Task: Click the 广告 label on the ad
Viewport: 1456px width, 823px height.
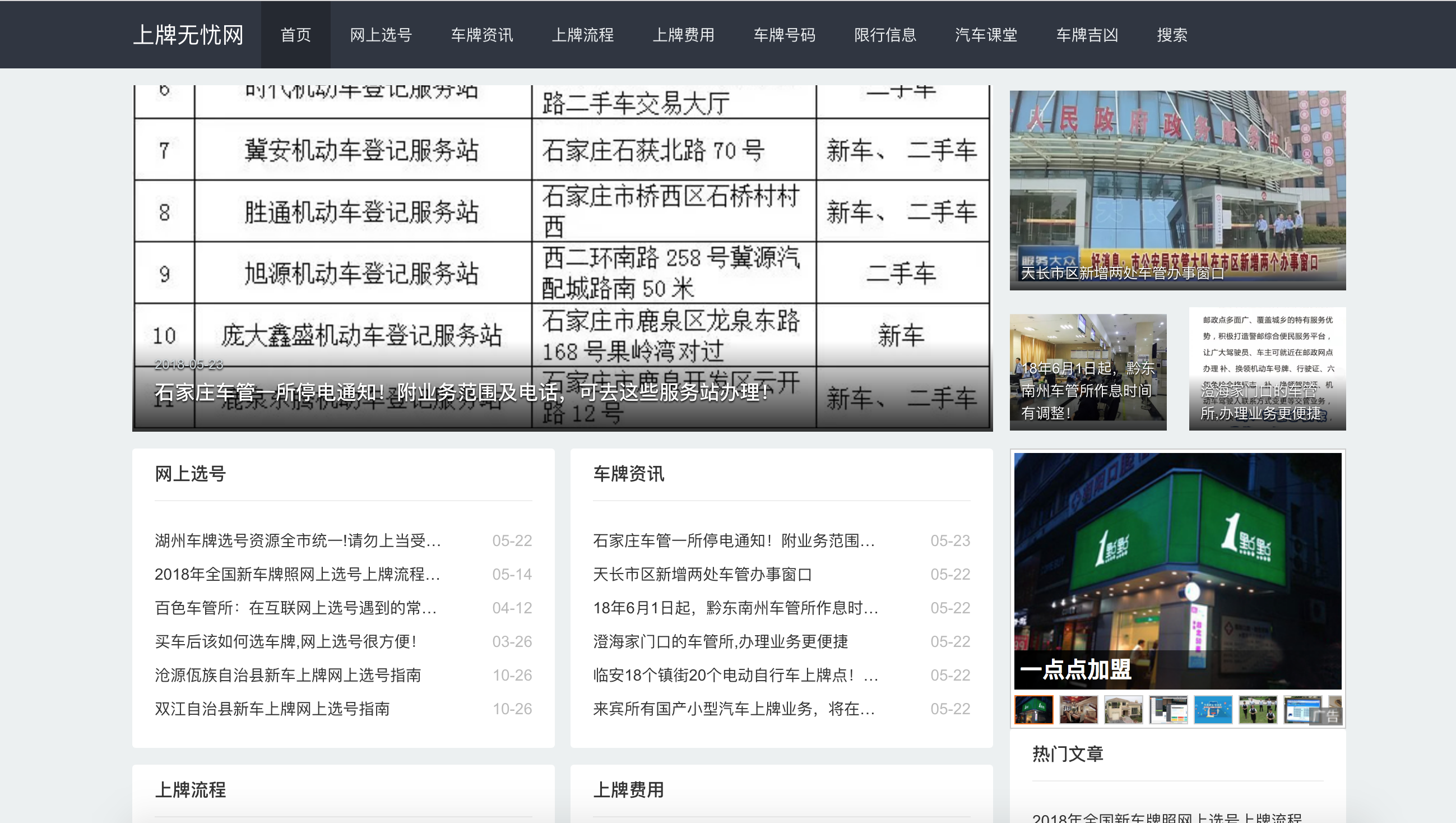Action: click(x=1326, y=716)
